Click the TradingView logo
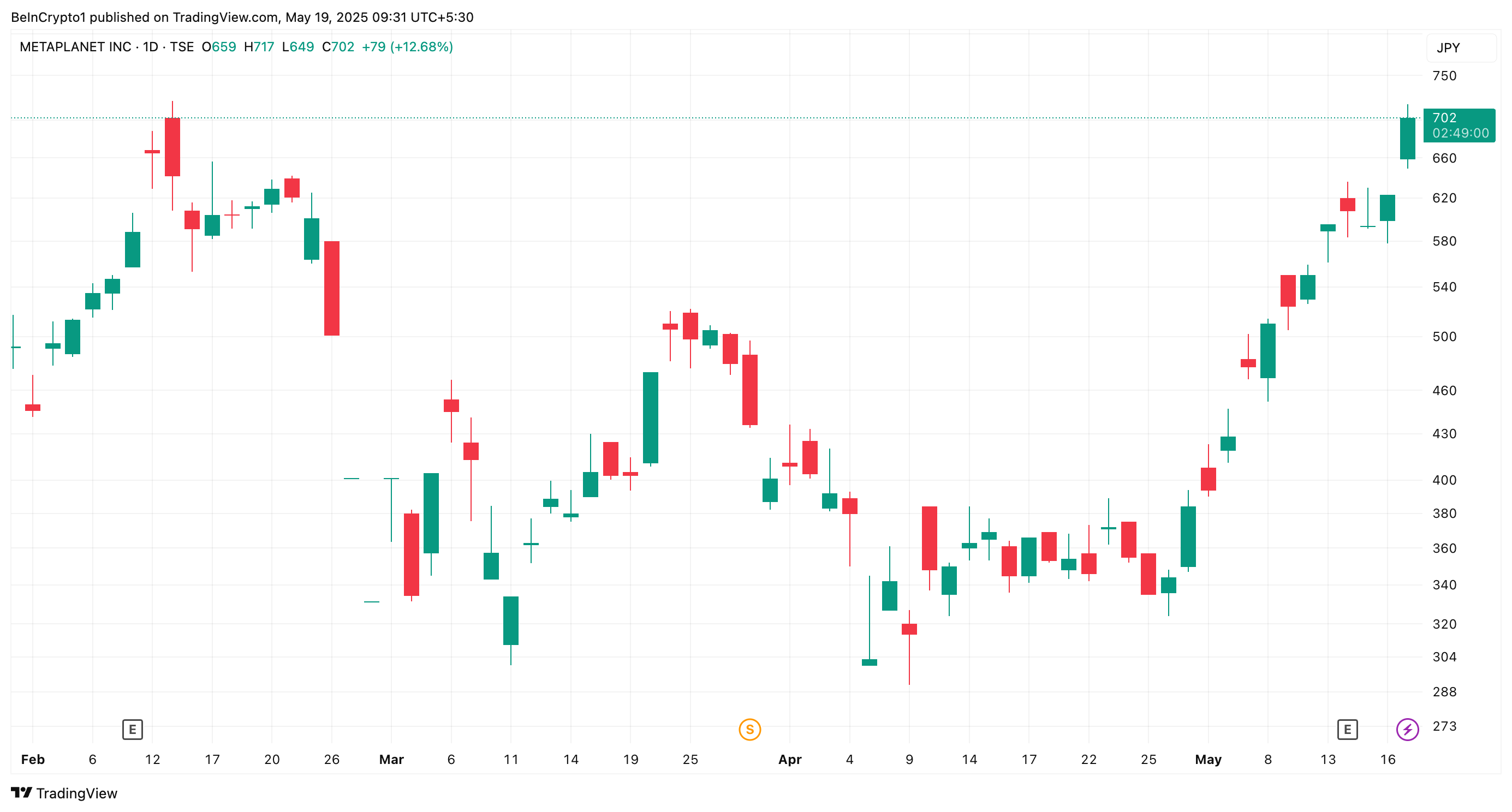The width and height of the screenshot is (1512, 812). click(22, 793)
